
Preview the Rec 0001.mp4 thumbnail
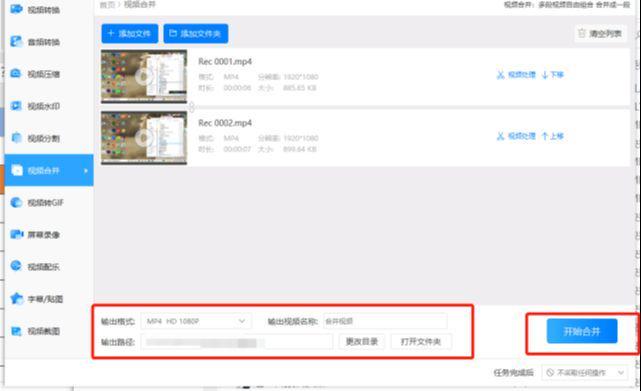click(144, 76)
